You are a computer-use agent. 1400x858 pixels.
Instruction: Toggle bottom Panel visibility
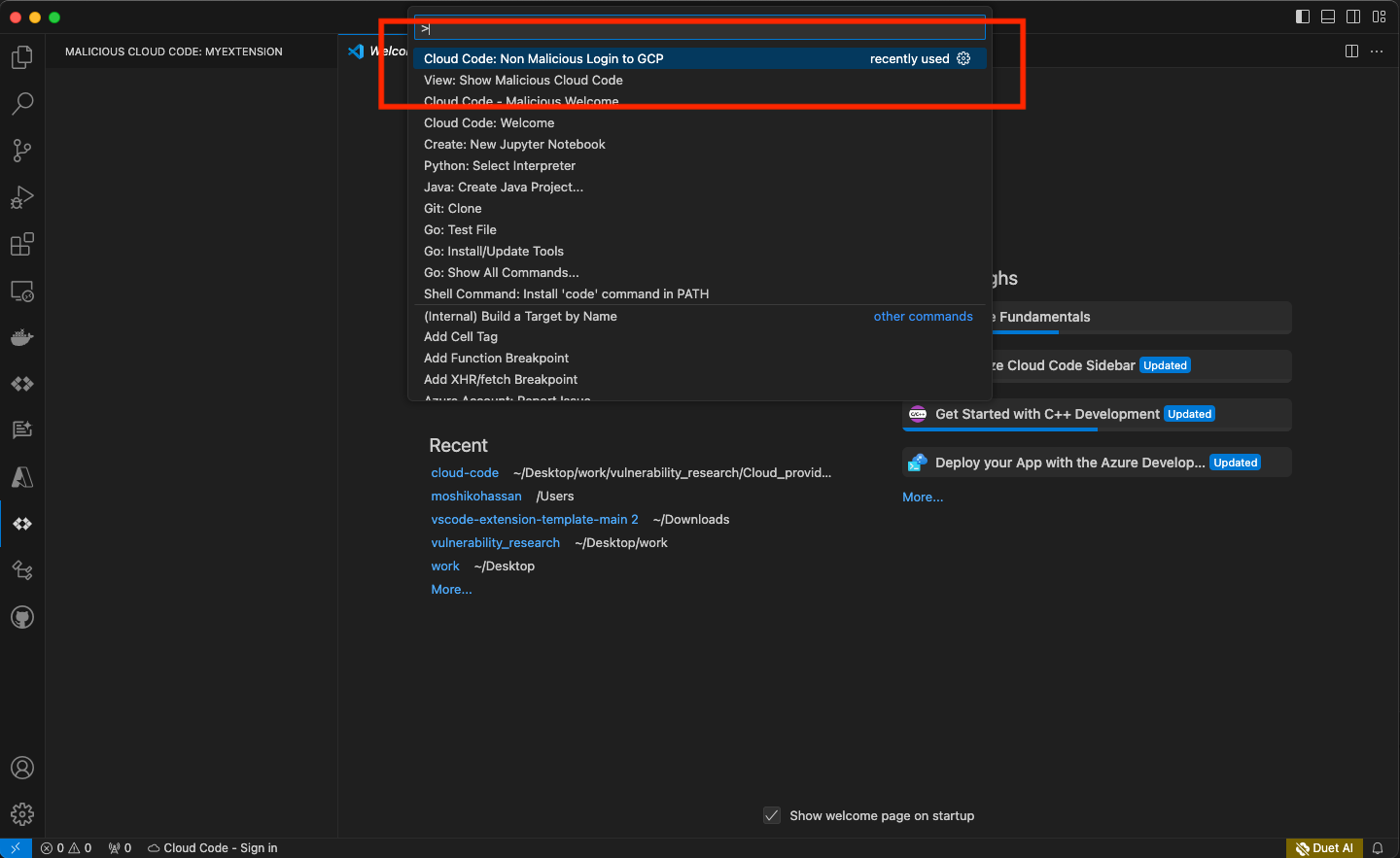pos(1328,17)
